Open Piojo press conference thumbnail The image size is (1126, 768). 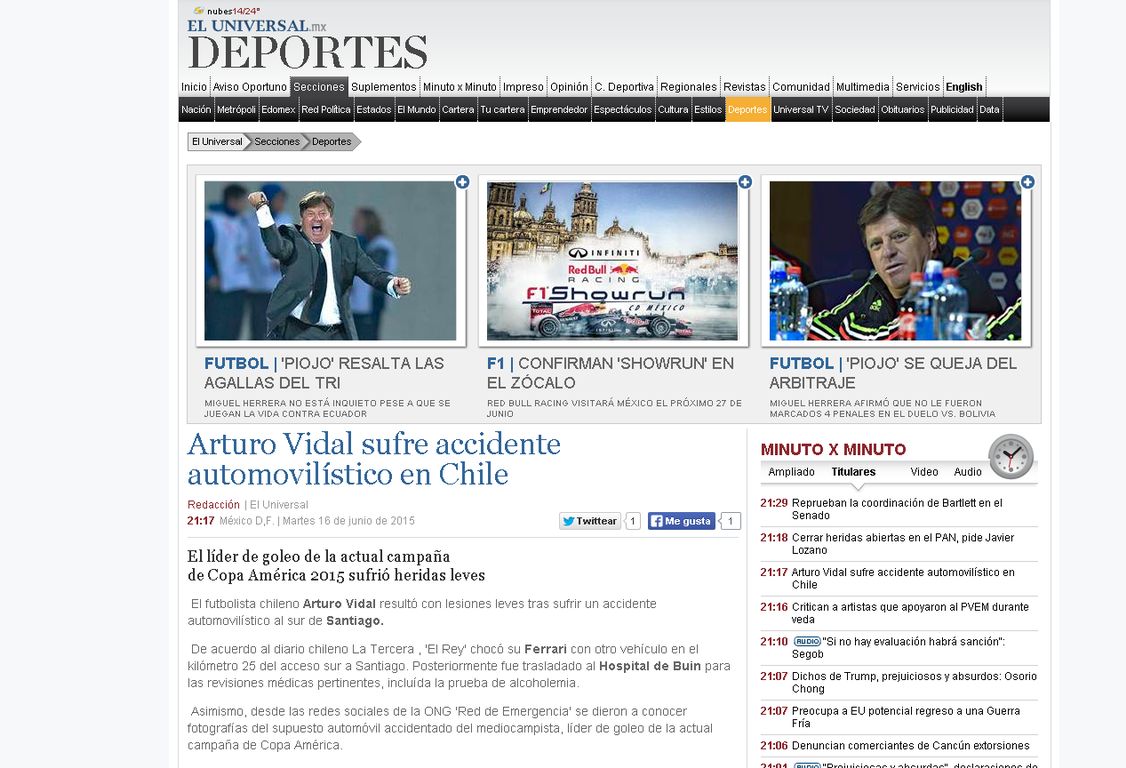click(x=895, y=260)
